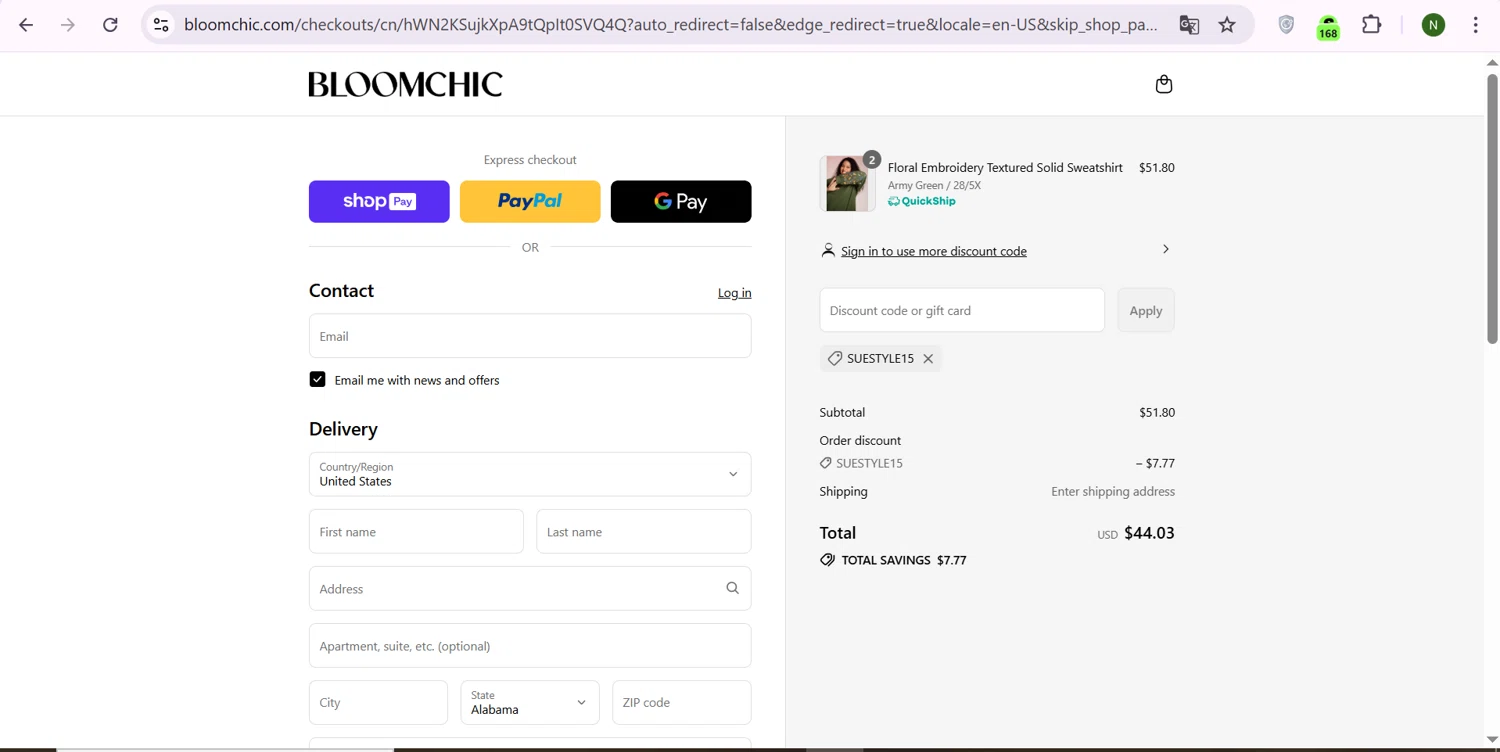Focus the ZIP code field
Screen dimensions: 1500x752
[x=681, y=702]
